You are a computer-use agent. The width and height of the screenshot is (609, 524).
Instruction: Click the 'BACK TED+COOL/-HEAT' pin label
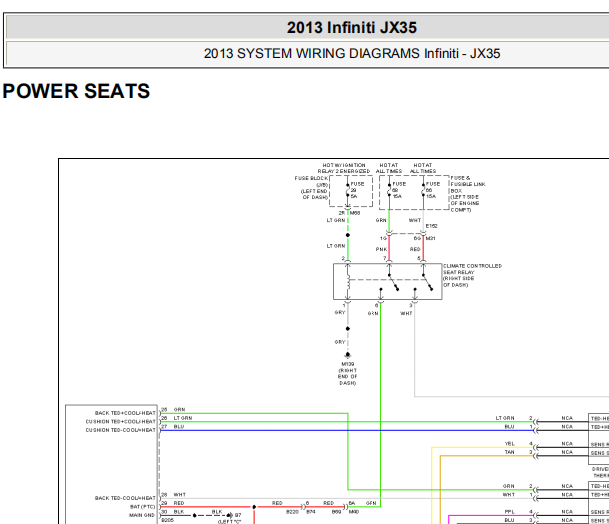coord(125,413)
